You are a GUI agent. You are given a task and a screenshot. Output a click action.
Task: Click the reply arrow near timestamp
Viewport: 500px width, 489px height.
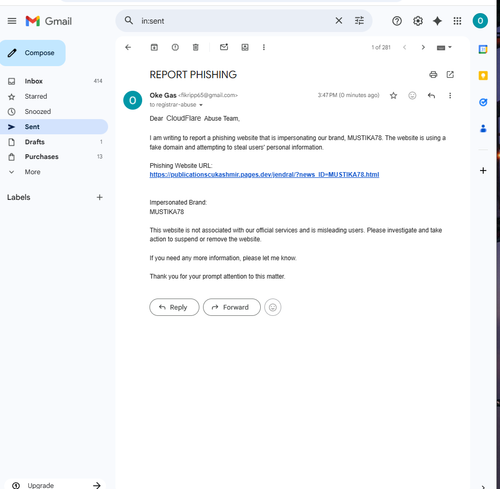click(x=431, y=96)
